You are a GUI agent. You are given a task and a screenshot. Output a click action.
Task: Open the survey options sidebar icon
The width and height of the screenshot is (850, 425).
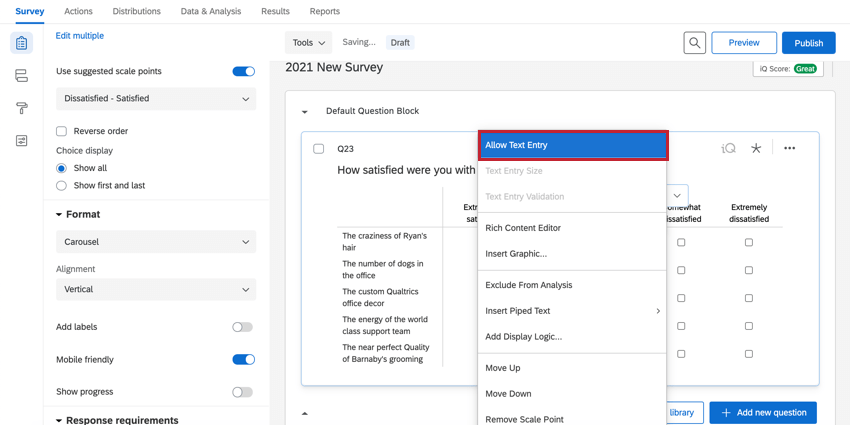21,141
